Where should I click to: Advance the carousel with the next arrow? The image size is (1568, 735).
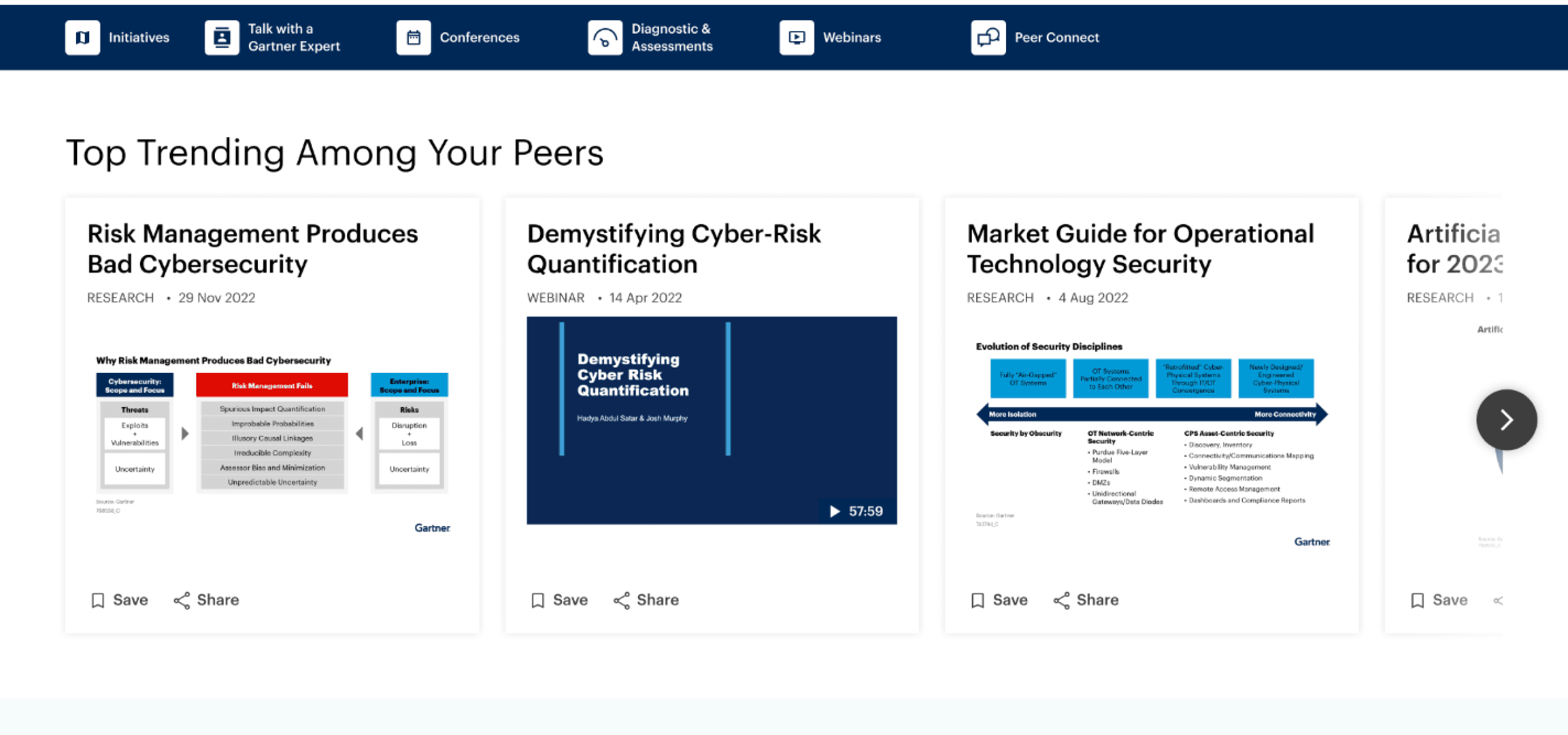[x=1506, y=420]
